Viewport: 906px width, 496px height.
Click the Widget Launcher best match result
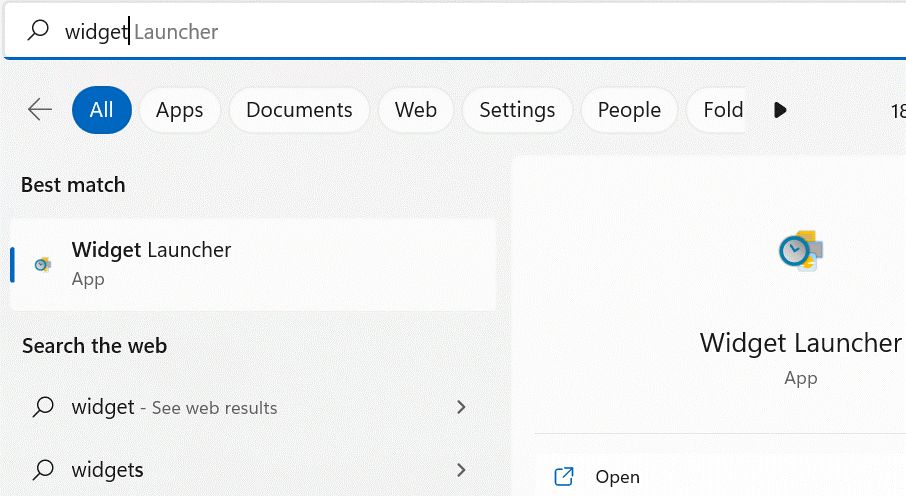point(253,264)
